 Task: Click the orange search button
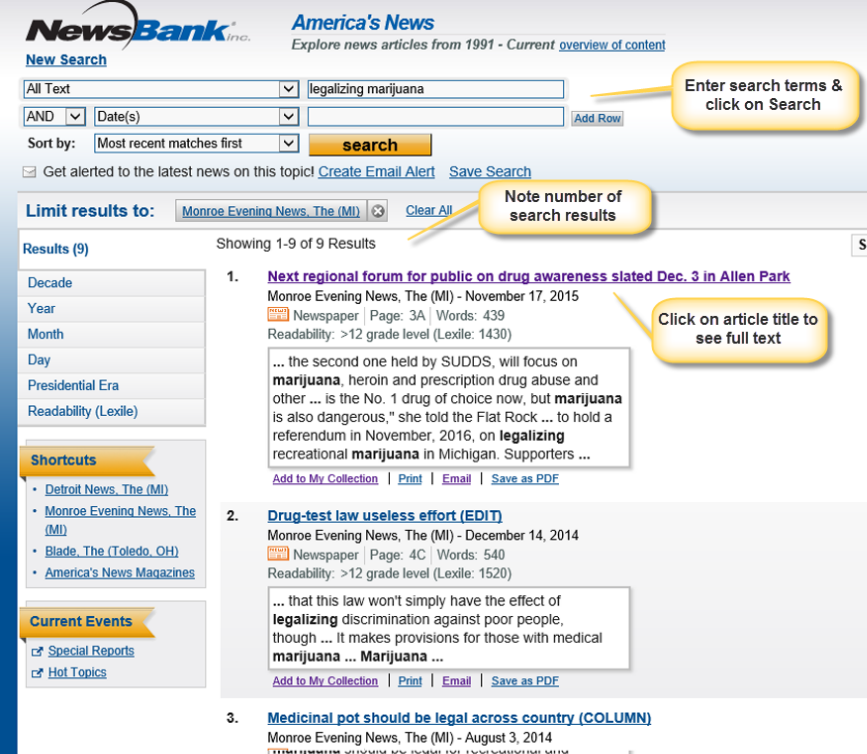tap(370, 145)
